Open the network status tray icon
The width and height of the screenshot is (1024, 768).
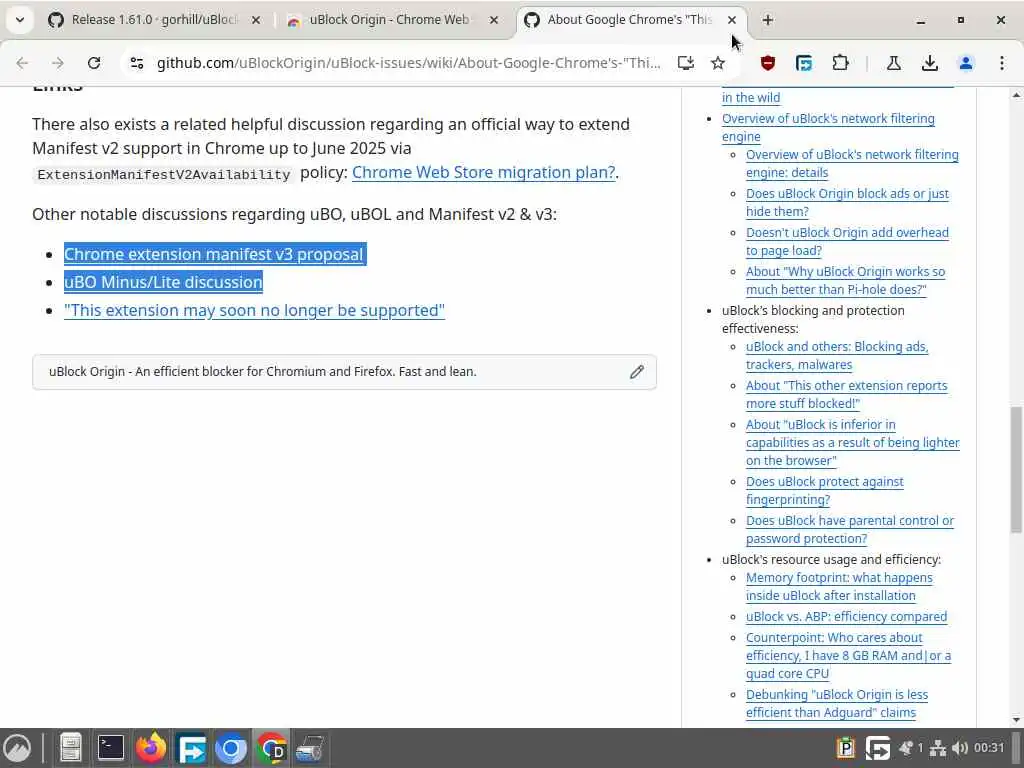pos(938,748)
